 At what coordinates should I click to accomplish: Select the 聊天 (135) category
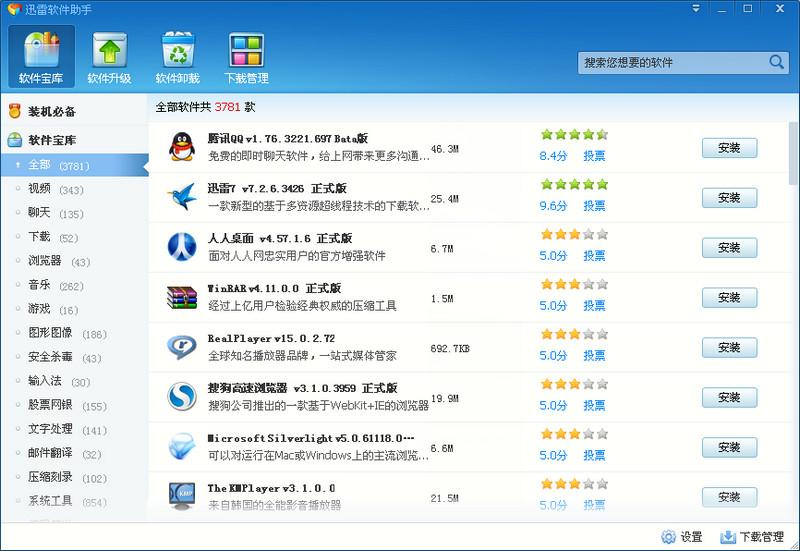coord(74,213)
